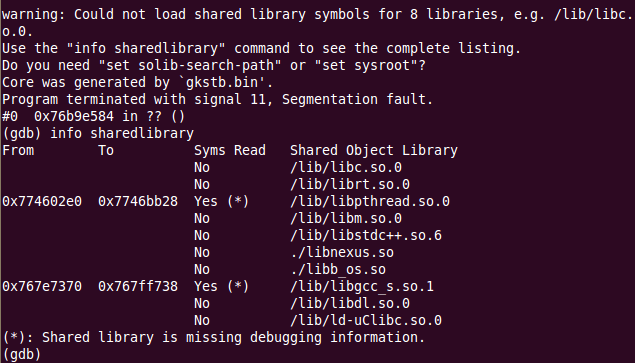This screenshot has height=363, width=635.
Task: Click the 'info sharedlibrary' command text
Action: click(x=122, y=133)
